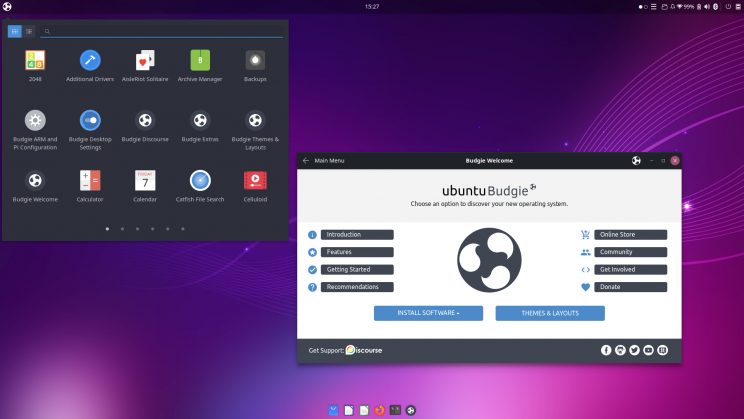Image resolution: width=744 pixels, height=419 pixels.
Task: Open the Budgie menu in top-left panel
Action: pyautogui.click(x=8, y=7)
